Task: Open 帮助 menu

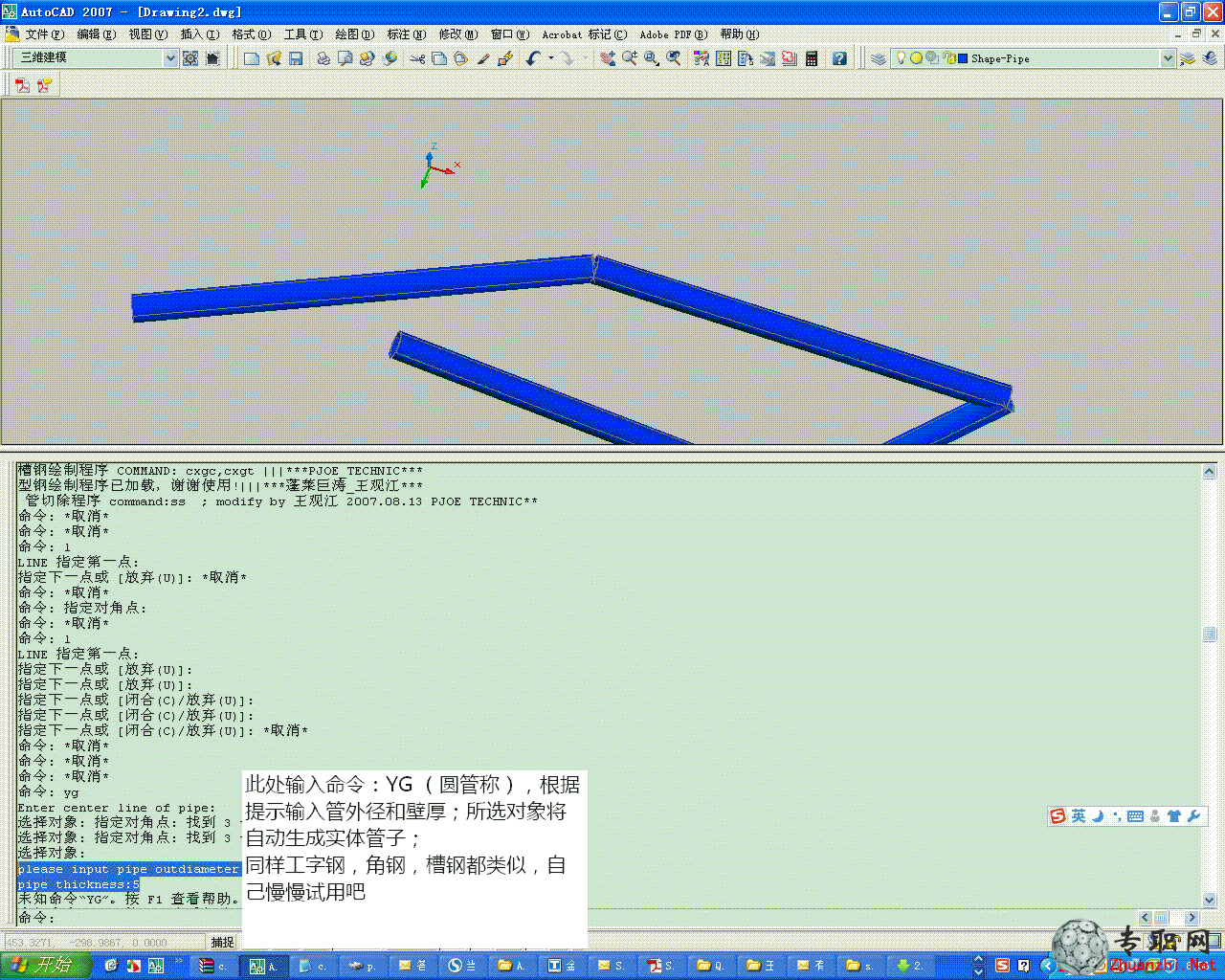Action: (739, 34)
